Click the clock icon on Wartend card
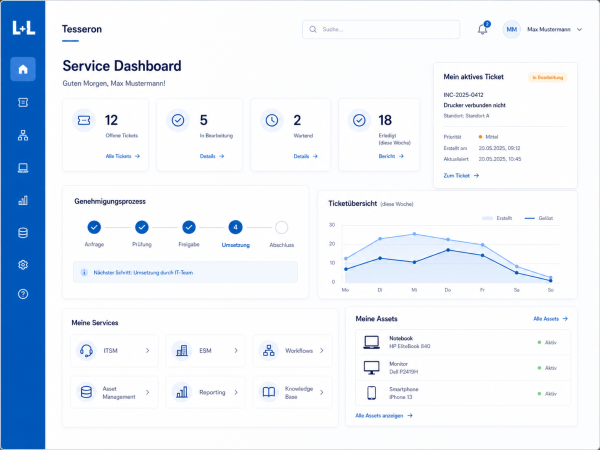The height and width of the screenshot is (450, 600). point(272,121)
